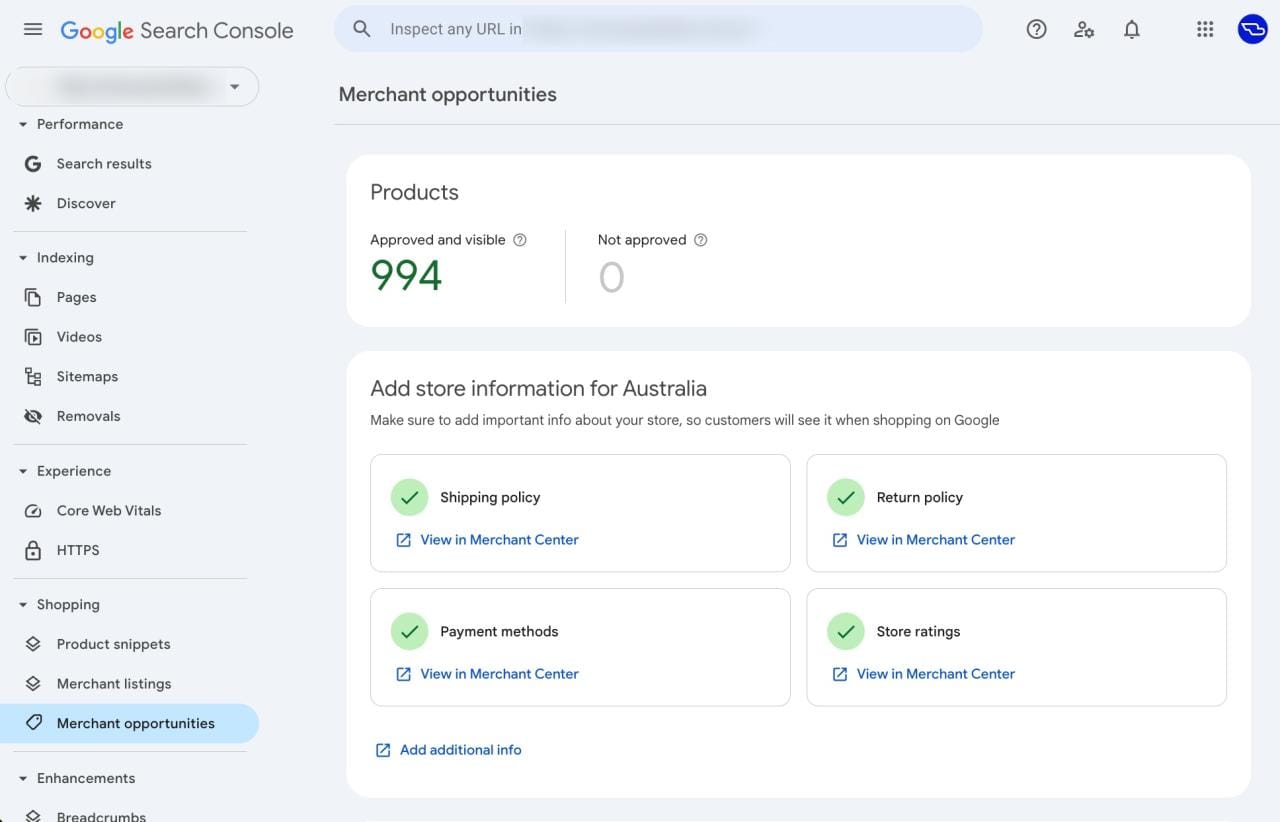The width and height of the screenshot is (1280, 822).
Task: Click external-link icon beside Add additional info
Action: [x=383, y=750]
